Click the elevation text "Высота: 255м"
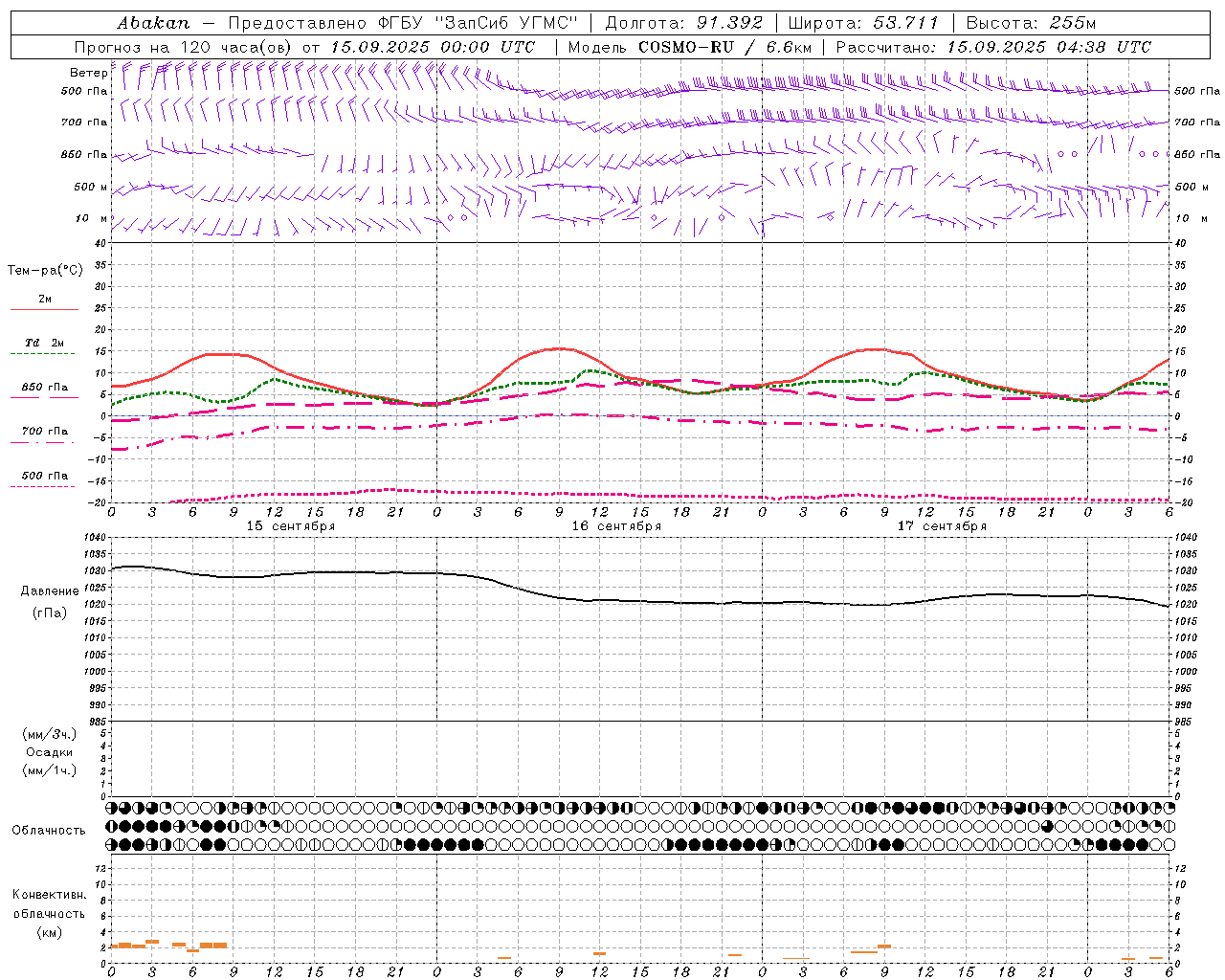Screen dimensions: 1225x980 pos(1031,23)
